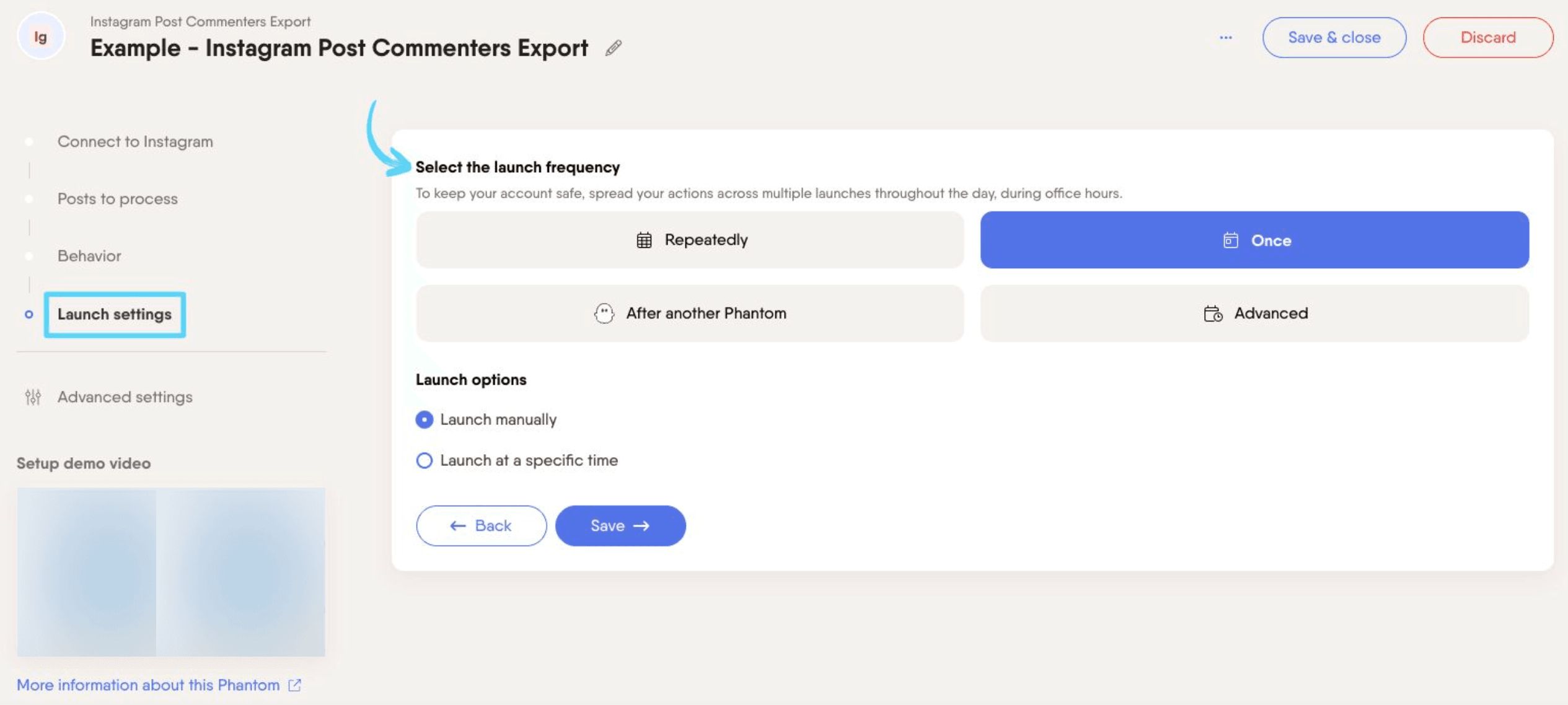Screen dimensions: 1568x705
Task: Open the Launch settings step
Action: (x=115, y=315)
